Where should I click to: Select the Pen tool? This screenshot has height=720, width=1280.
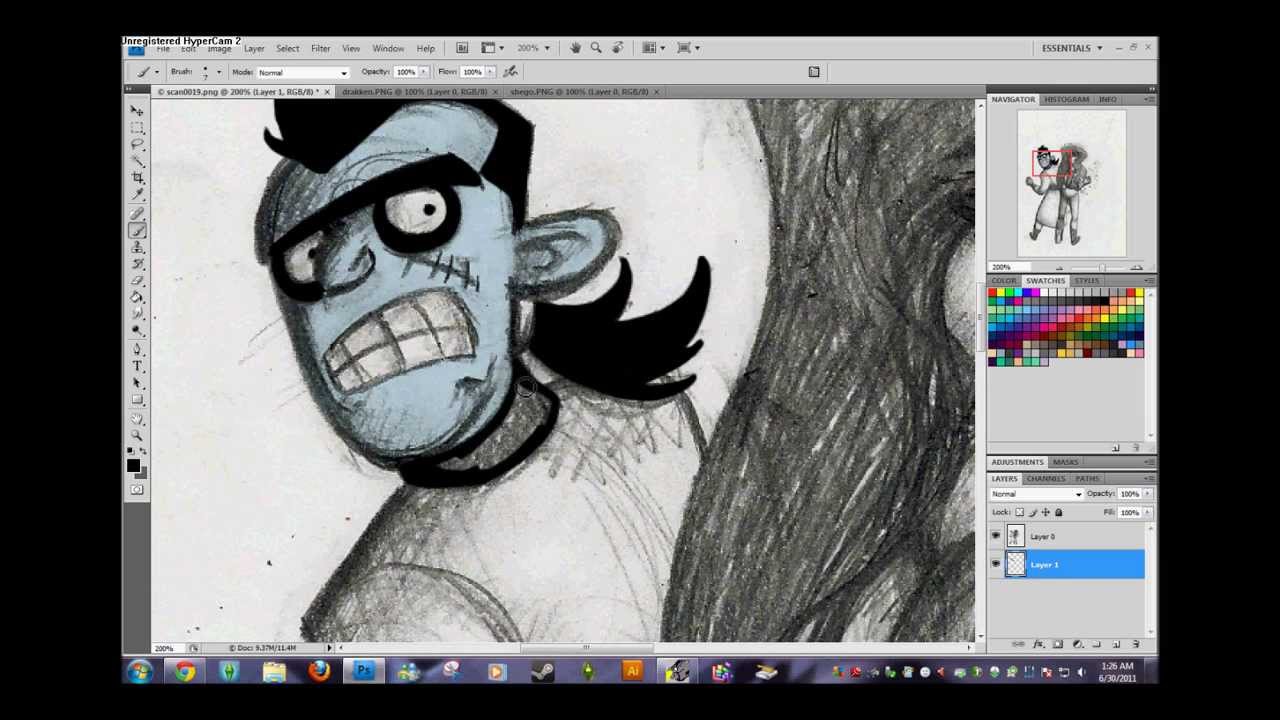pyautogui.click(x=137, y=350)
